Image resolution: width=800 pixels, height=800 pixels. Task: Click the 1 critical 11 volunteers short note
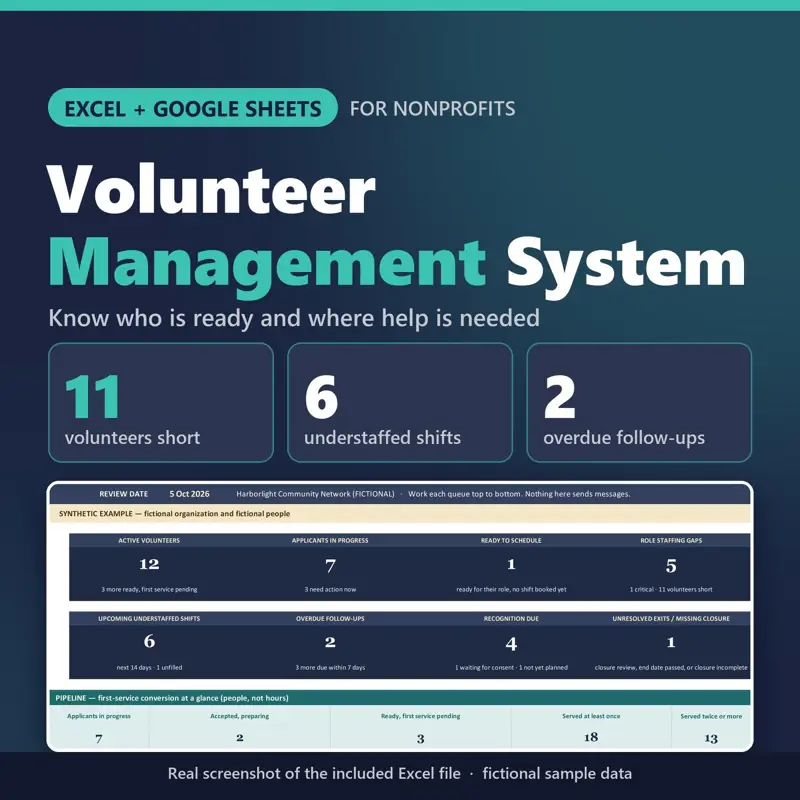[x=671, y=589]
